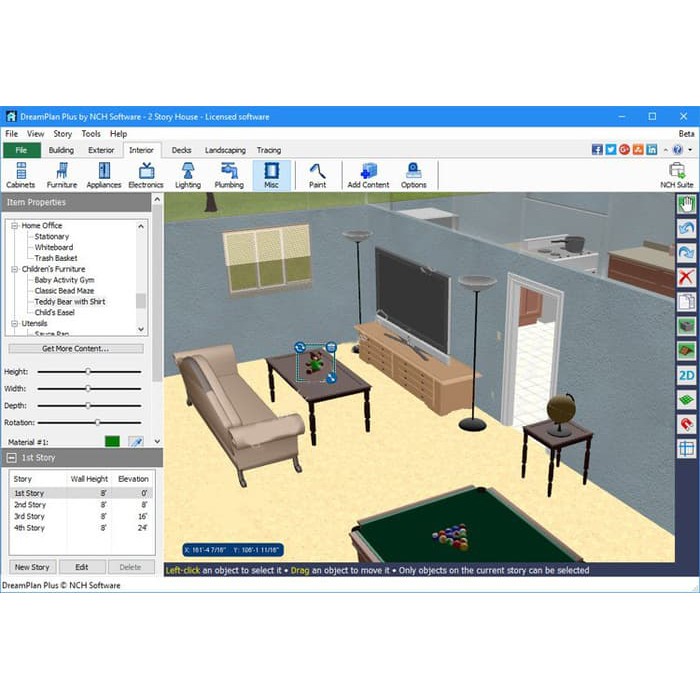Pick the material eyedropper tool

[137, 441]
